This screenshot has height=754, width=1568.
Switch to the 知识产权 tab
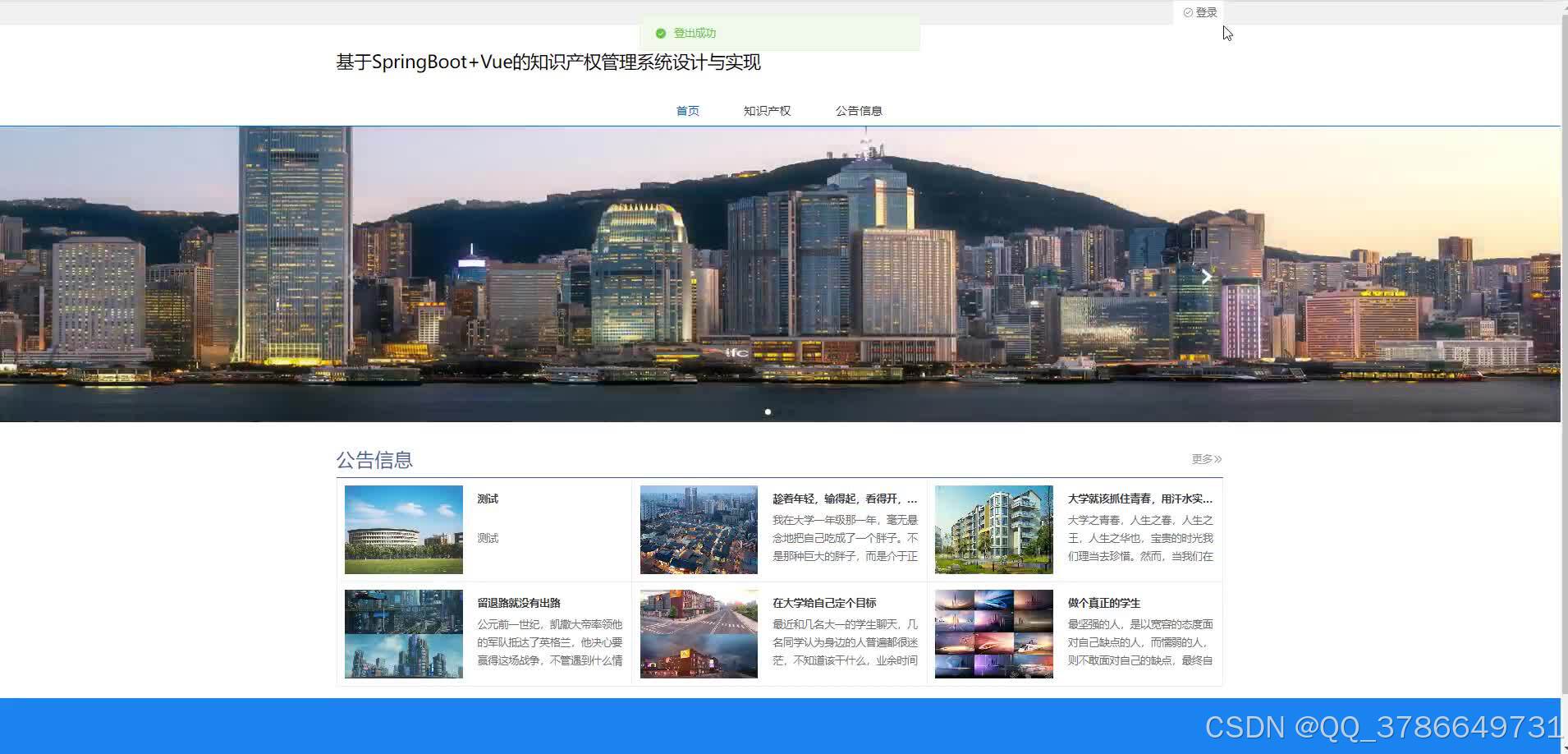point(766,110)
